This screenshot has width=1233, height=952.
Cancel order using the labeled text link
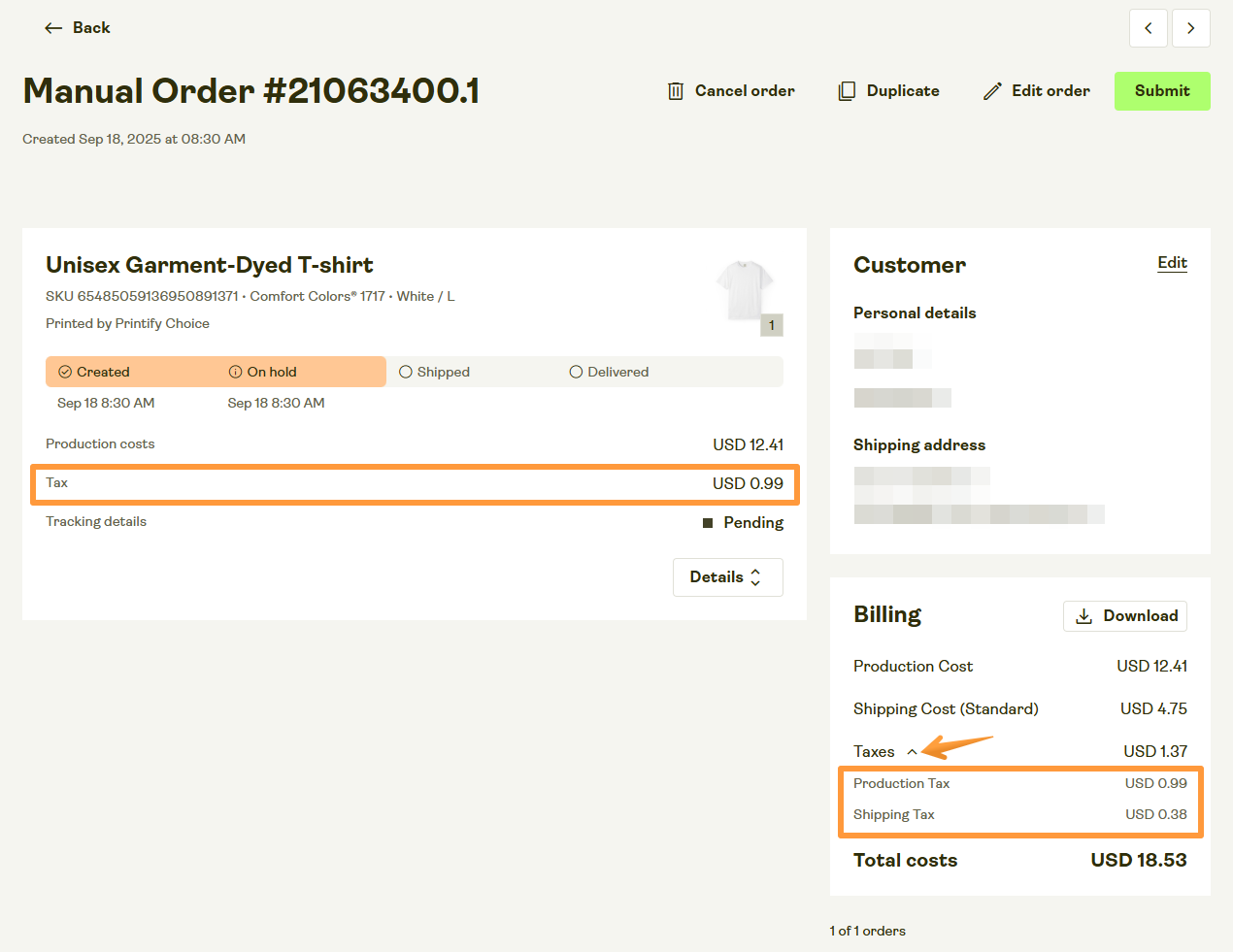coord(744,90)
